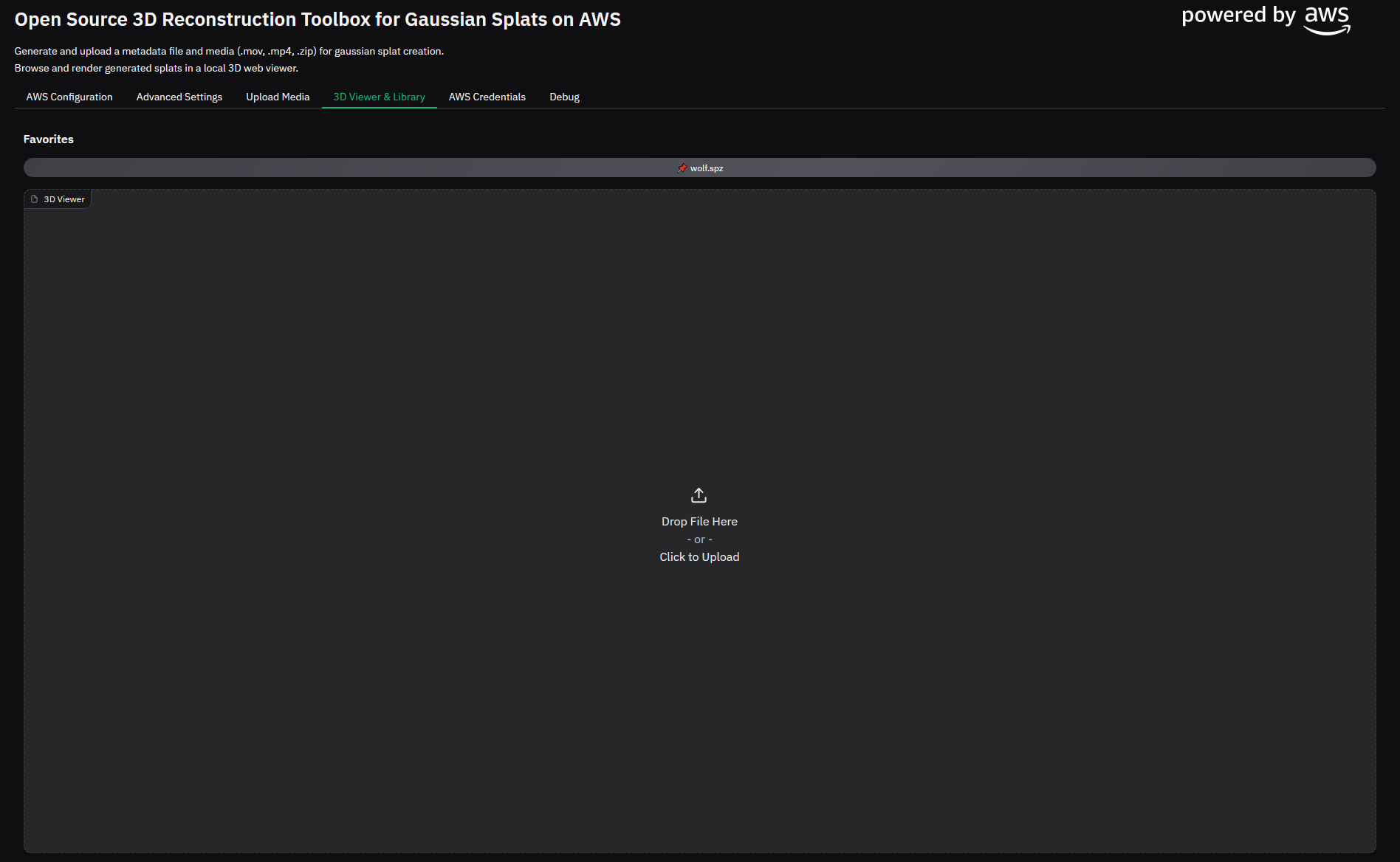
Task: Open the AWS Configuration tab
Action: [x=69, y=97]
